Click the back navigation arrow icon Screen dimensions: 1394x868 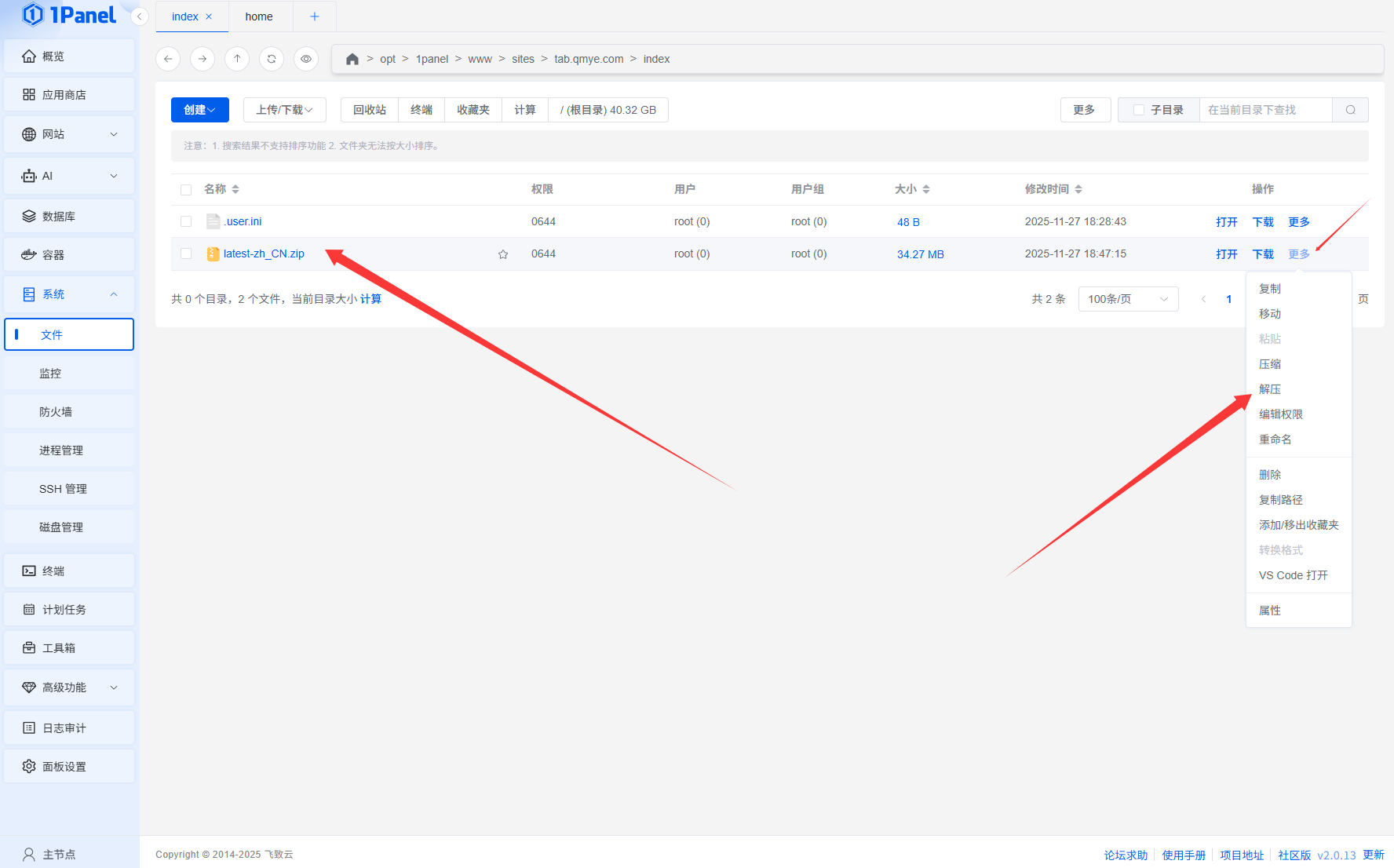pyautogui.click(x=168, y=59)
